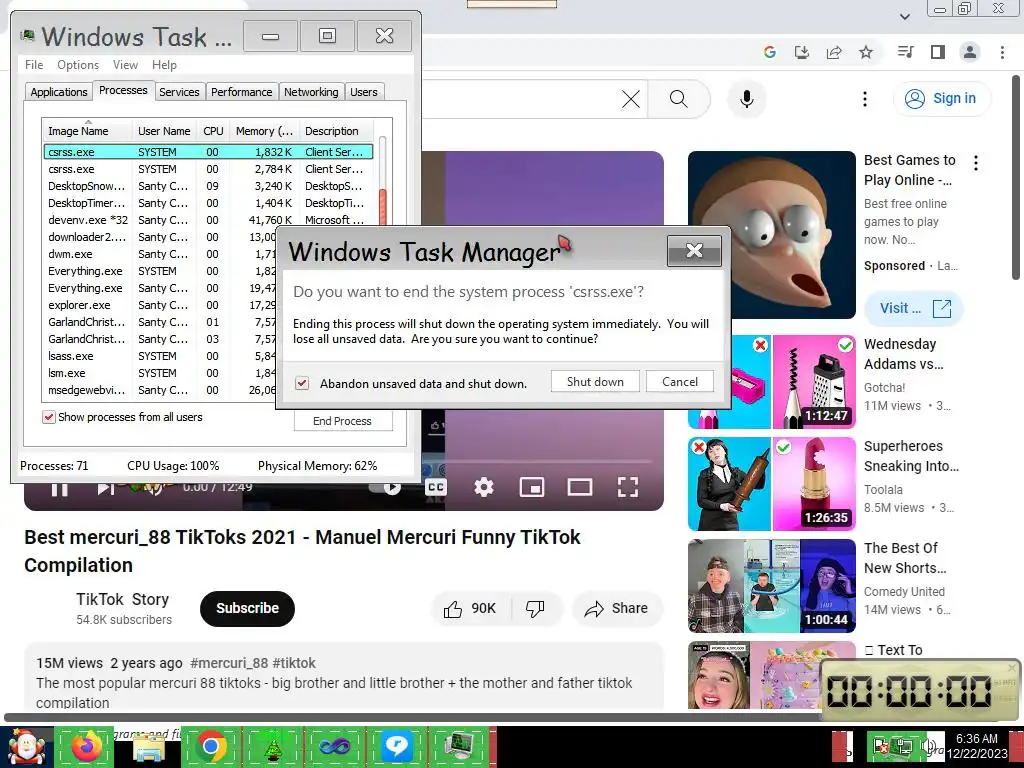Sort the process list by the Image Name column
This screenshot has height=768, width=1024.
click(88, 131)
